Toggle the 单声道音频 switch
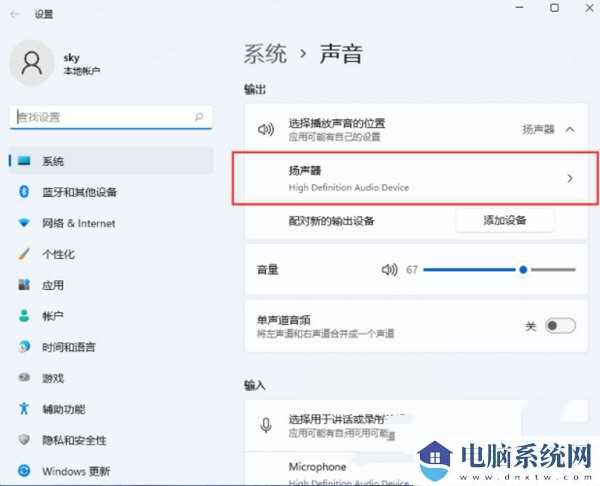The image size is (600, 486). pos(560,326)
